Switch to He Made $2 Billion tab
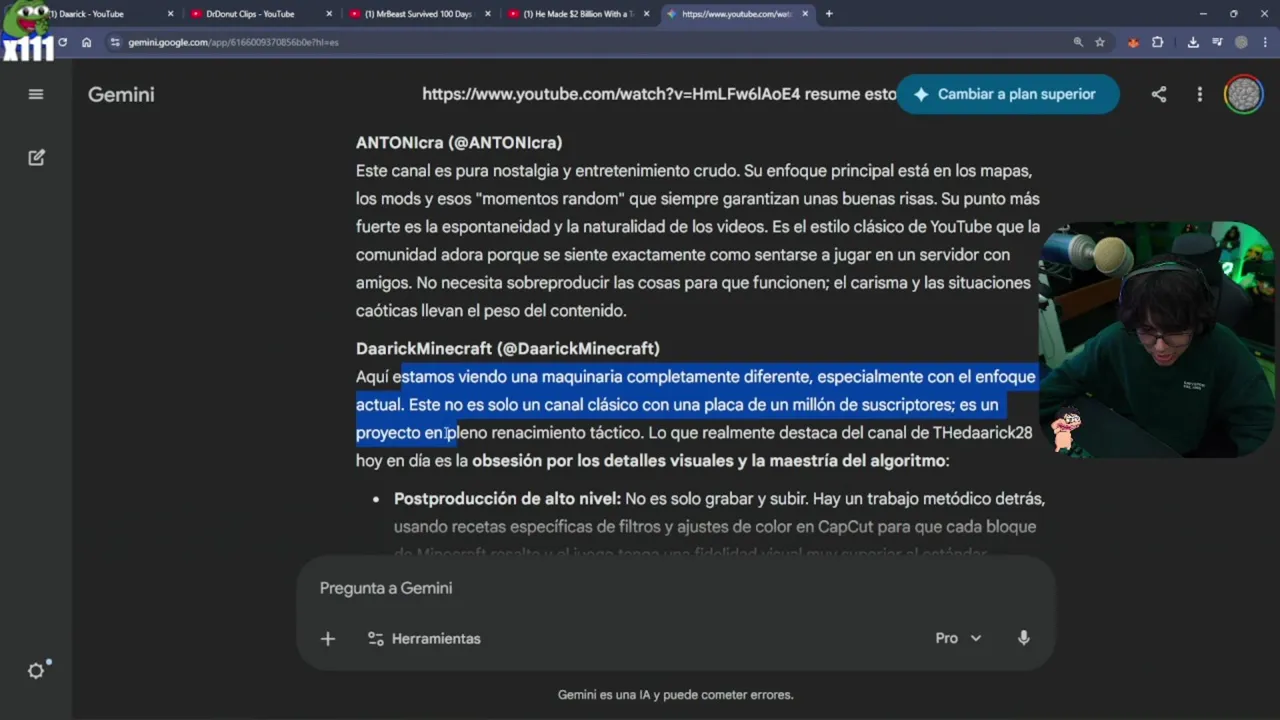 pos(578,14)
